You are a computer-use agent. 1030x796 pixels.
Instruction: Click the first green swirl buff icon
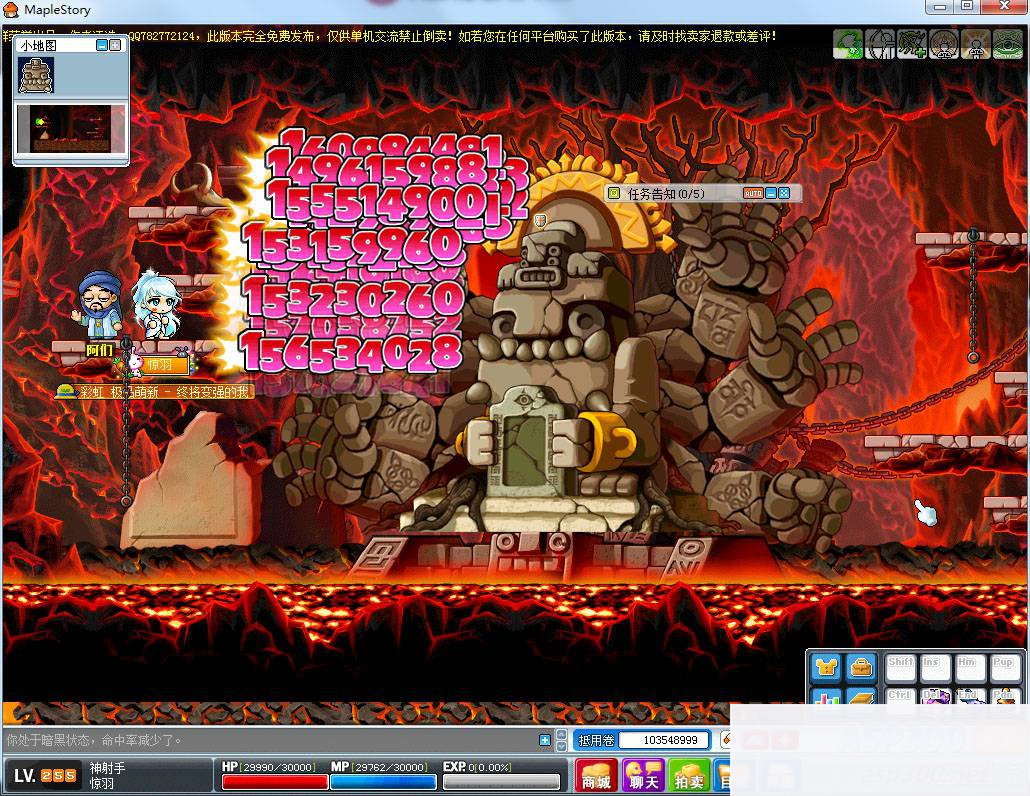click(x=849, y=45)
